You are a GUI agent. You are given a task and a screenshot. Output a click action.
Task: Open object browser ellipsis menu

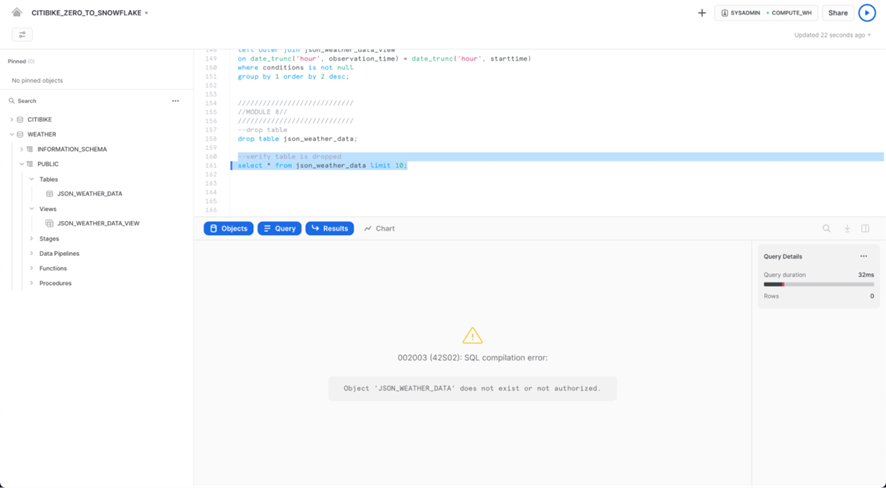click(175, 101)
